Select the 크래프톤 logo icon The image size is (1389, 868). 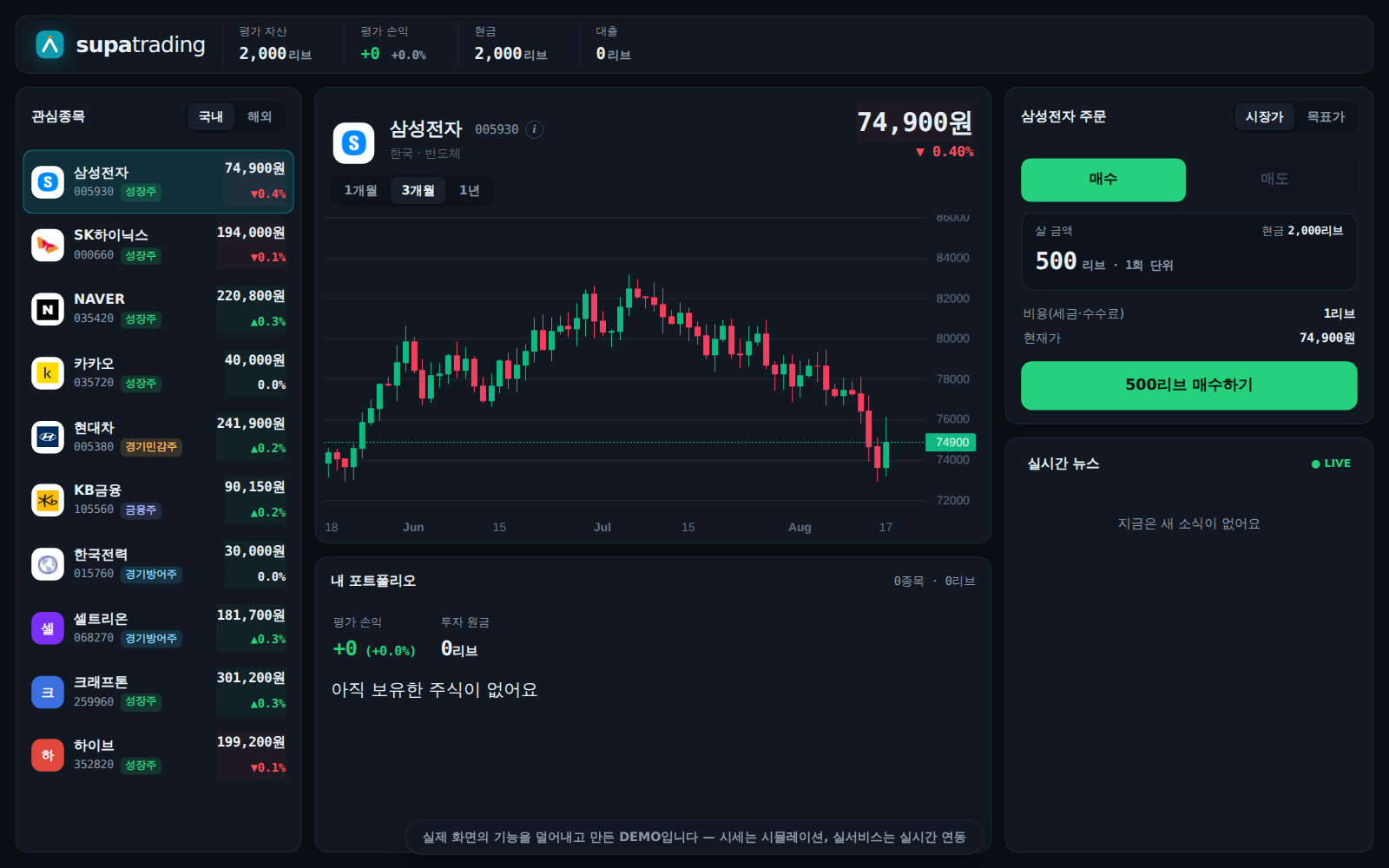tap(48, 692)
